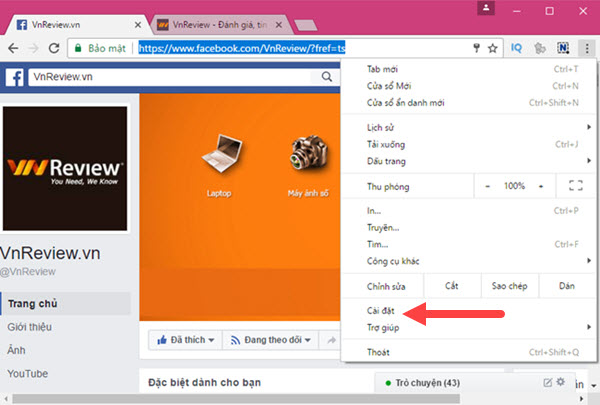Open Cài đặt settings menu item
Viewport: 600px width, 405px height.
(468, 311)
